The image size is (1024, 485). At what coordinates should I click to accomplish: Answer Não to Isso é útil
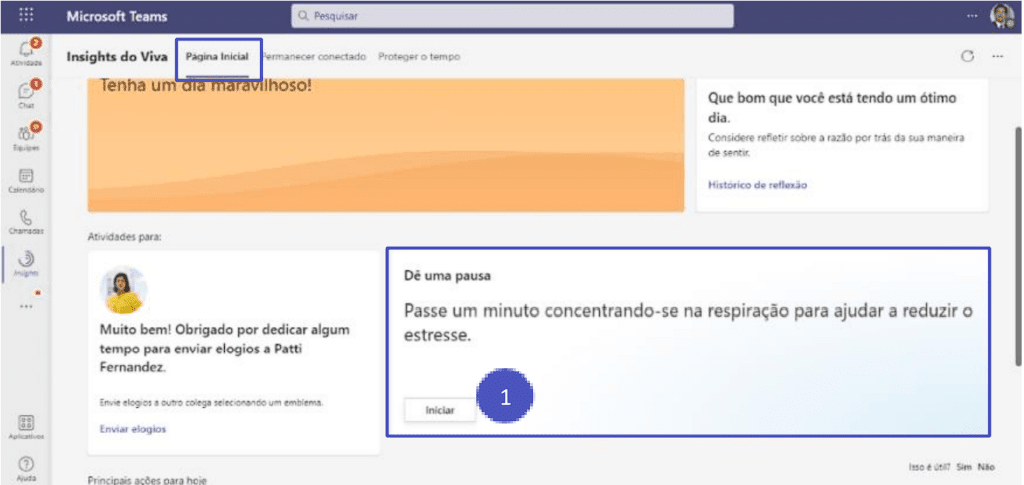[986, 467]
